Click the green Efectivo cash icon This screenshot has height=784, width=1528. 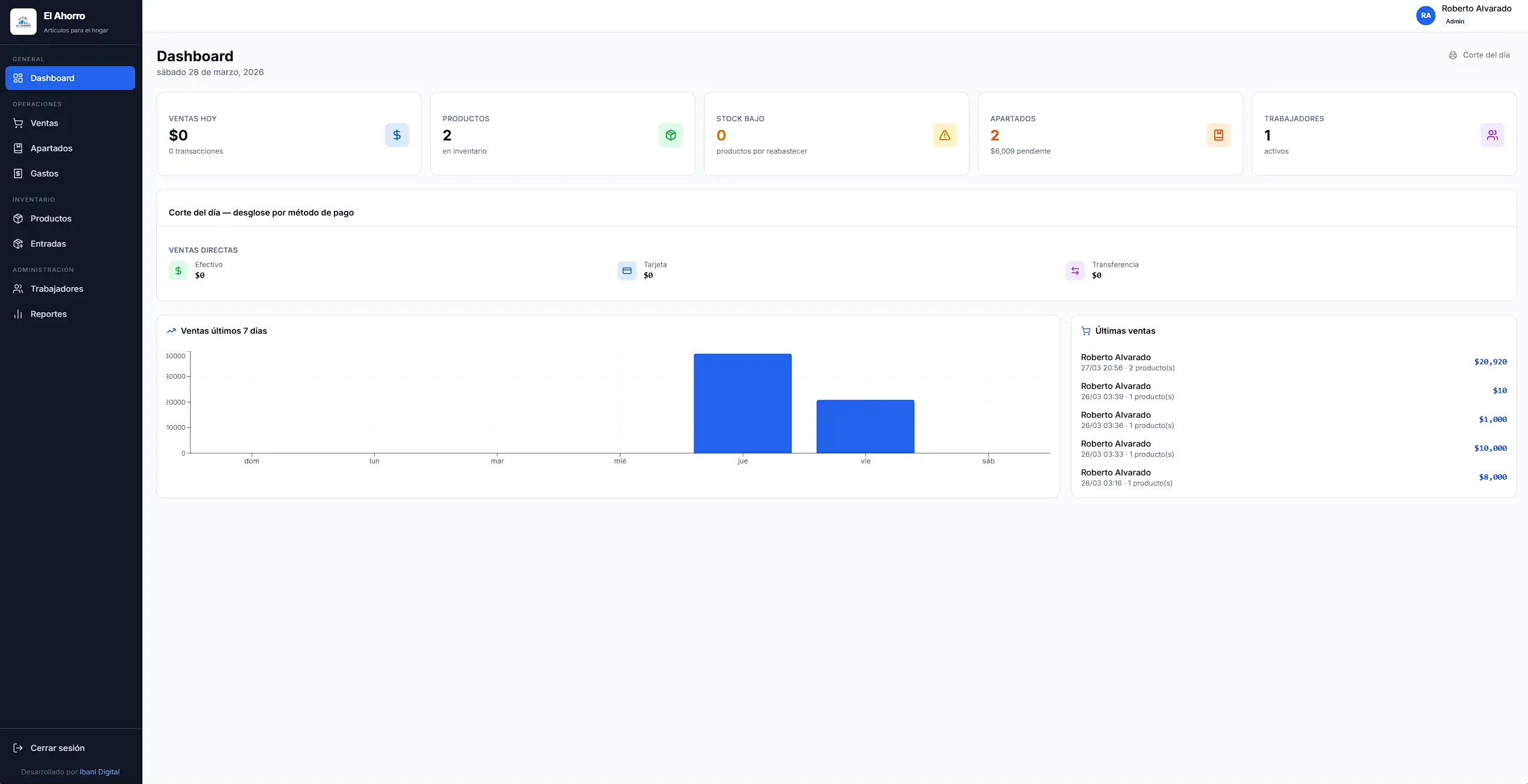(x=178, y=271)
